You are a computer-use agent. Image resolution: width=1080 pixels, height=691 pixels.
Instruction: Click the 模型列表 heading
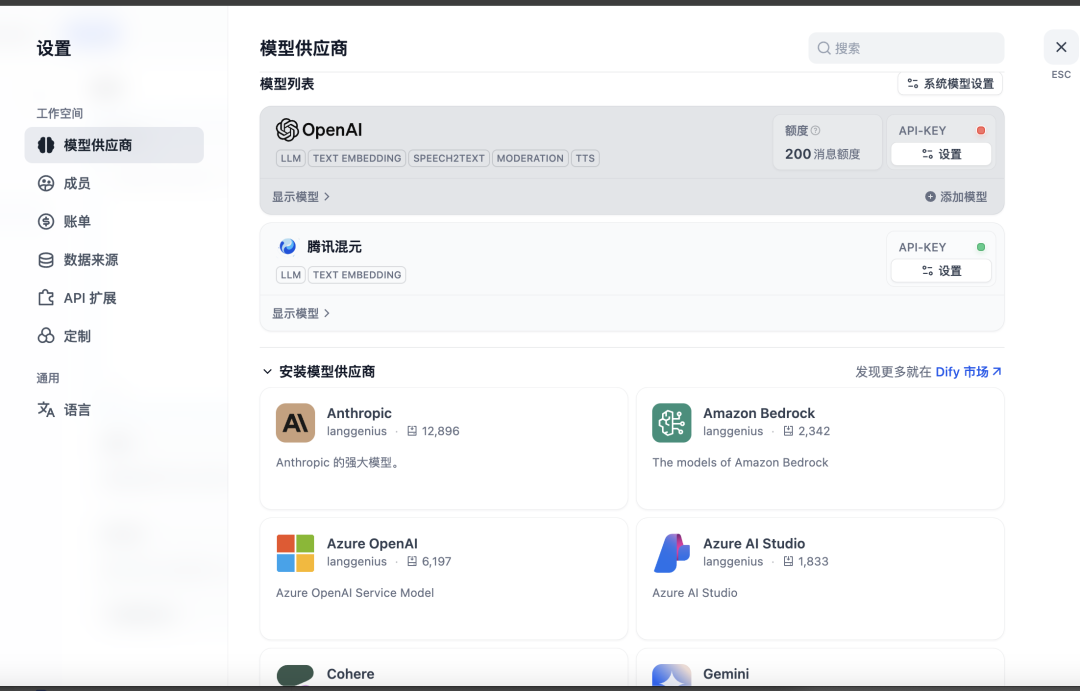pyautogui.click(x=287, y=84)
